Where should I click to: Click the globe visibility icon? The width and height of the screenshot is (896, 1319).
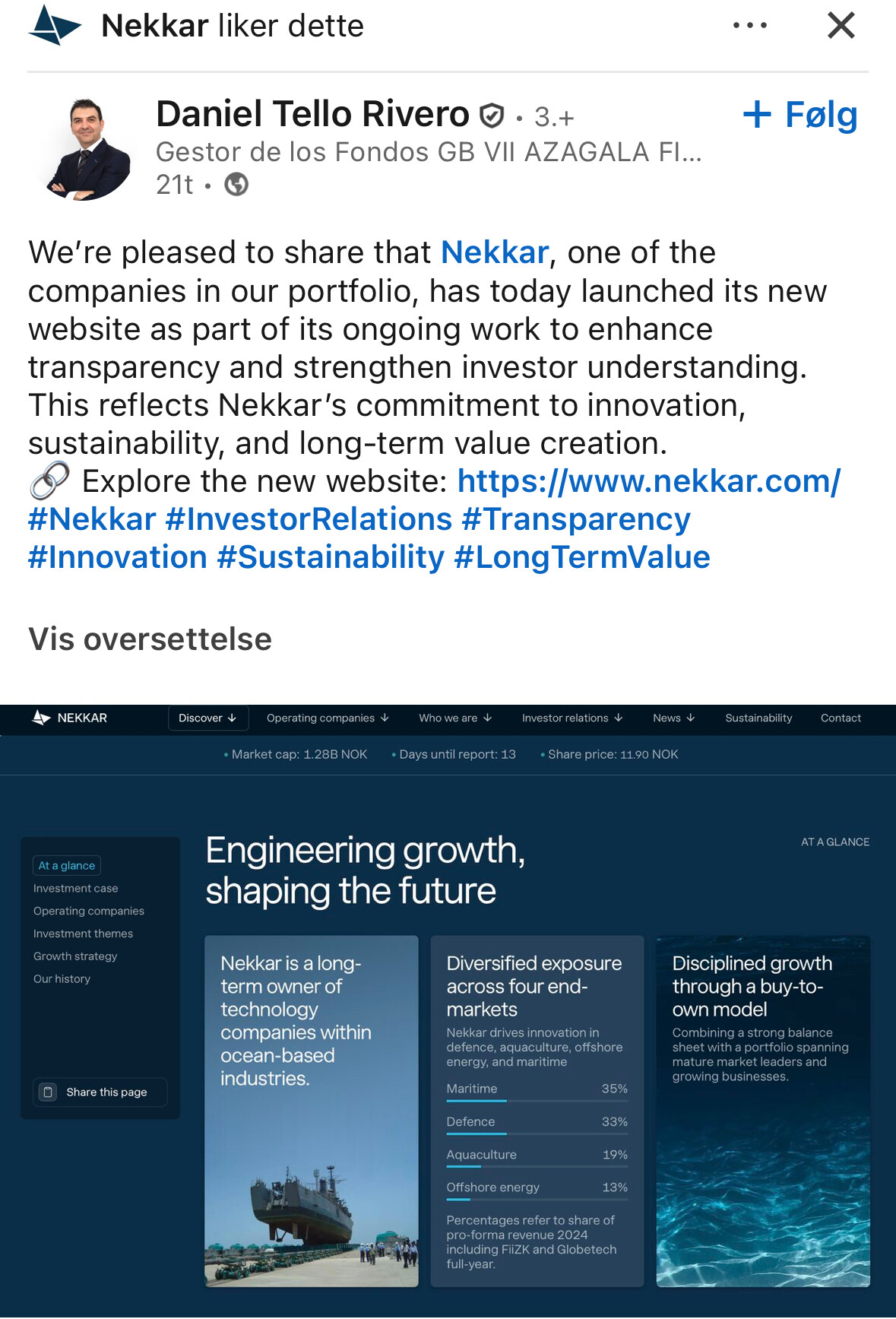pos(236,185)
